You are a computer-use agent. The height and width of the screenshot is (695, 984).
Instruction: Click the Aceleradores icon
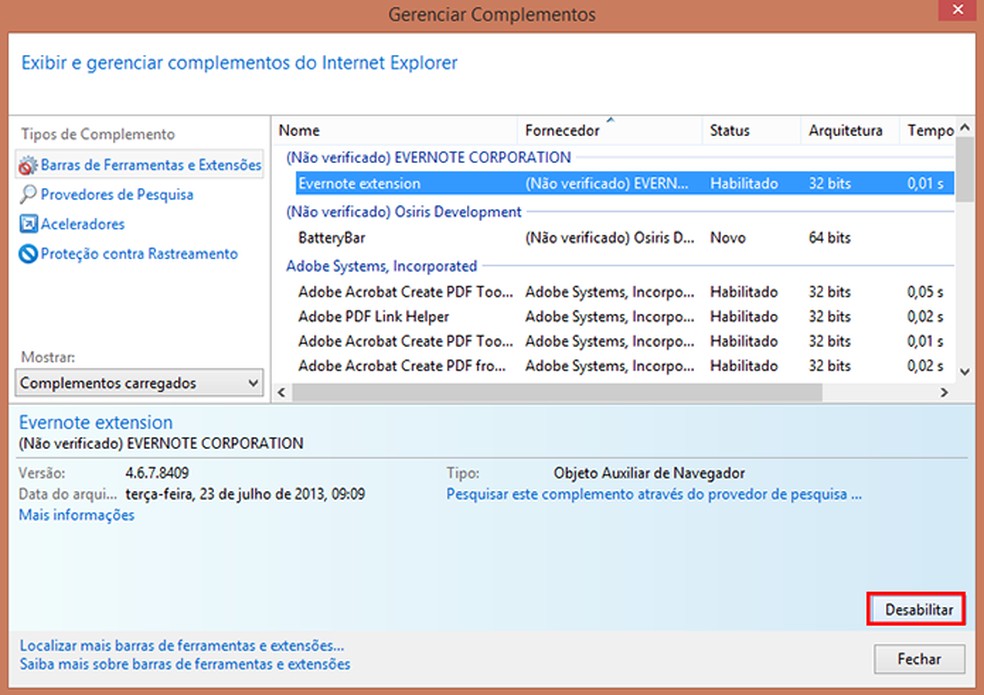pos(29,225)
